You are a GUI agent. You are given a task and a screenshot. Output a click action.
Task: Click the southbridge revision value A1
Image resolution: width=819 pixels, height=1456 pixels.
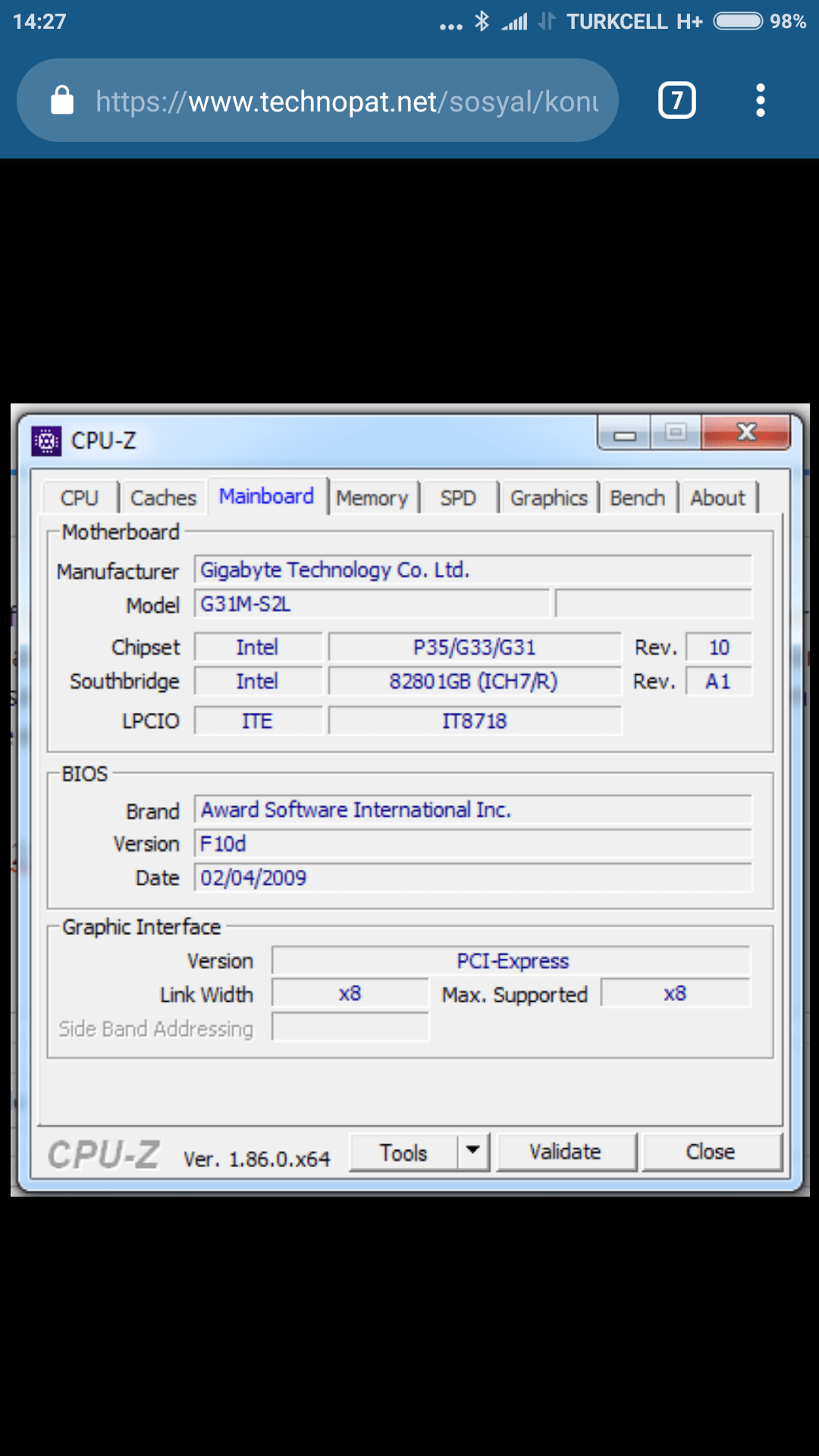click(x=719, y=682)
